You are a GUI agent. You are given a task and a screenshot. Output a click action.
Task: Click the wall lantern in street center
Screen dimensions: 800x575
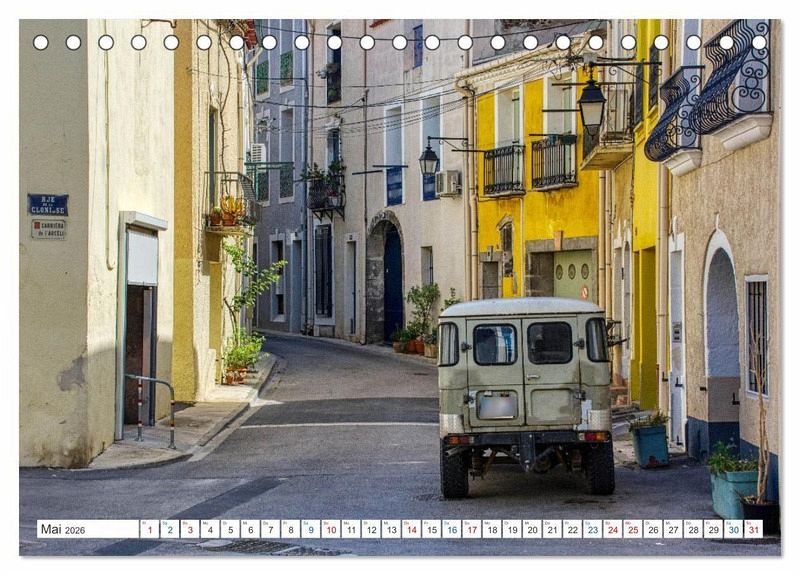pyautogui.click(x=429, y=160)
